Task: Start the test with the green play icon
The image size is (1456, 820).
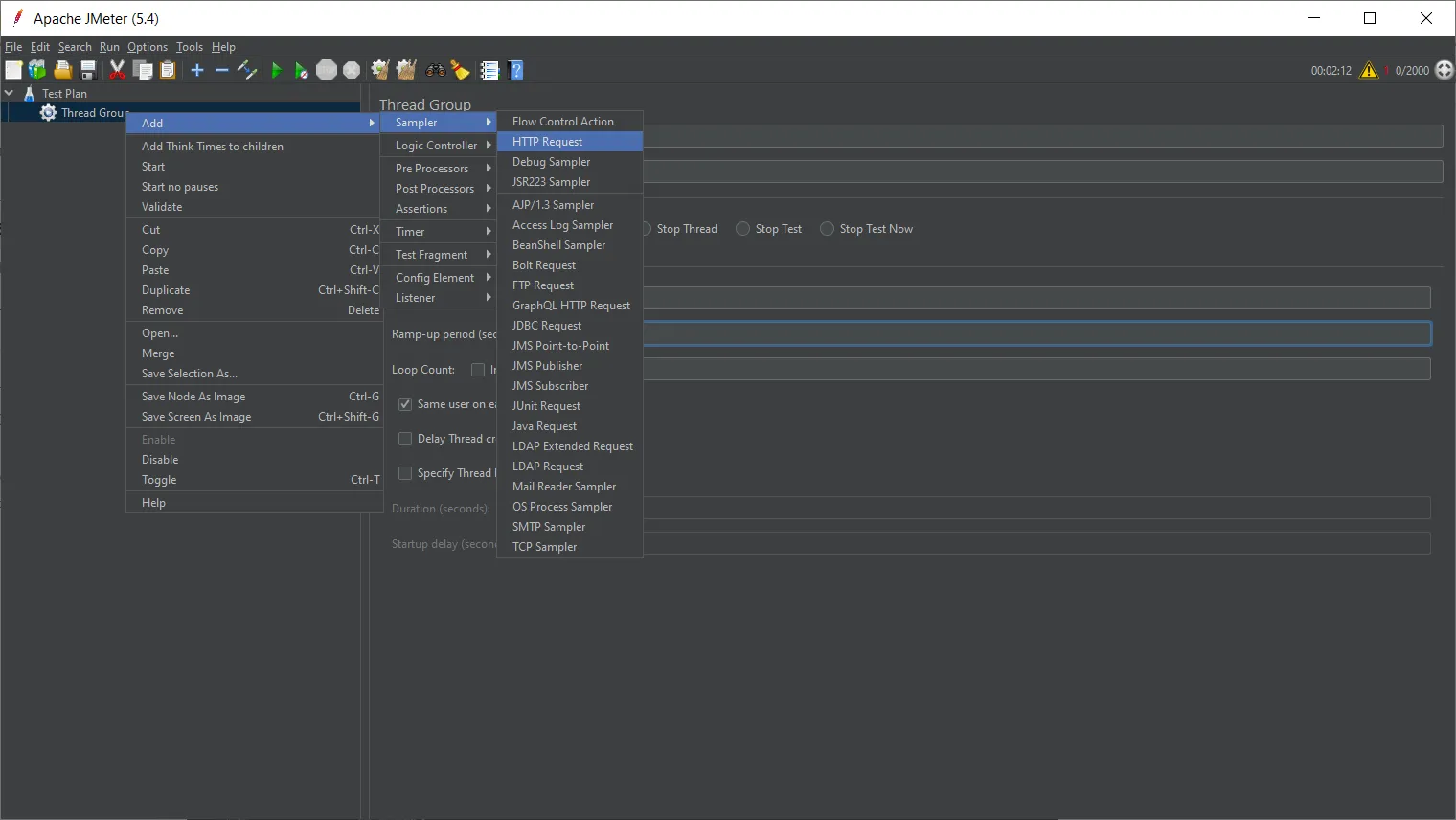Action: click(277, 70)
